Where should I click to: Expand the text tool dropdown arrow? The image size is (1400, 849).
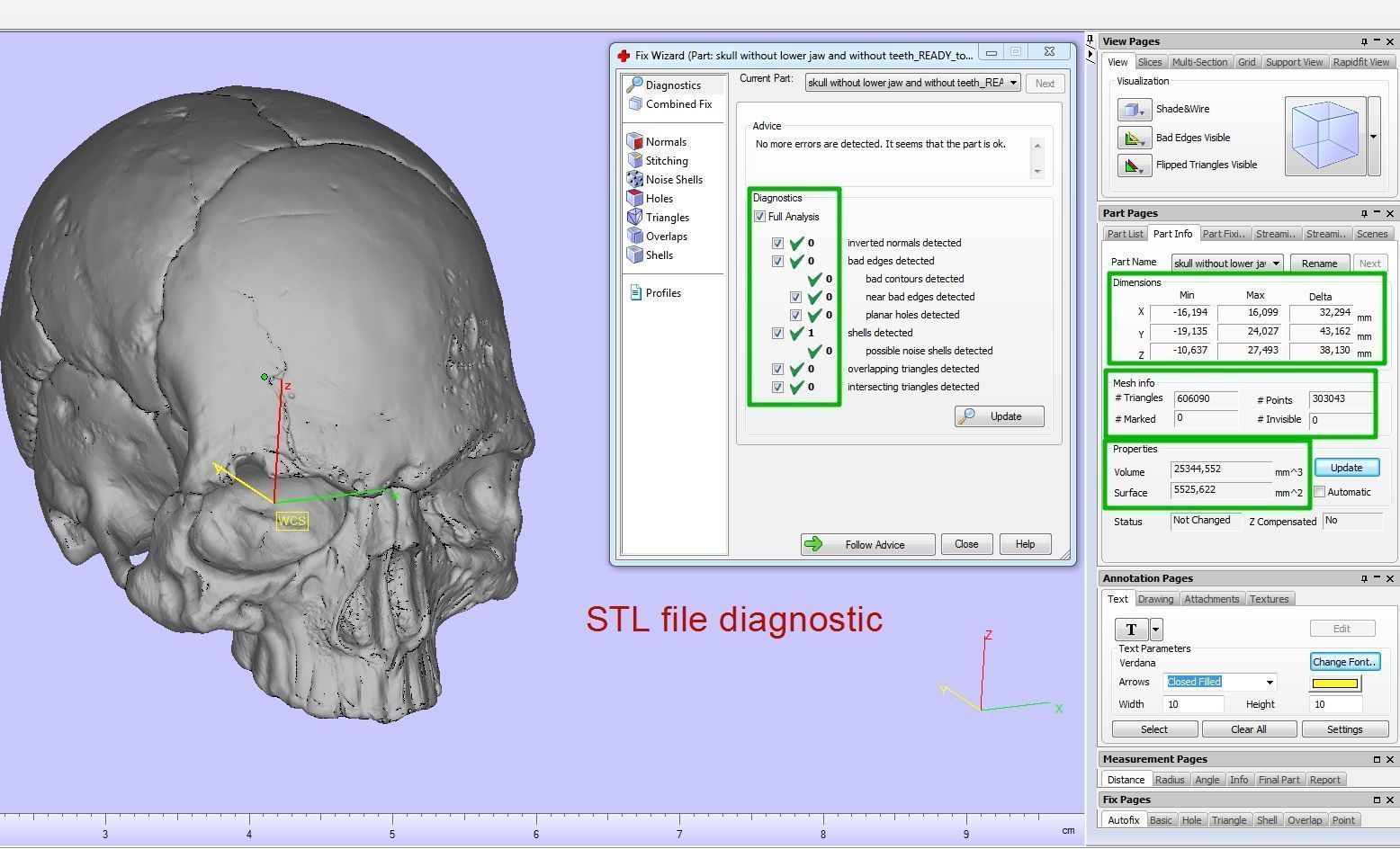(x=1156, y=630)
